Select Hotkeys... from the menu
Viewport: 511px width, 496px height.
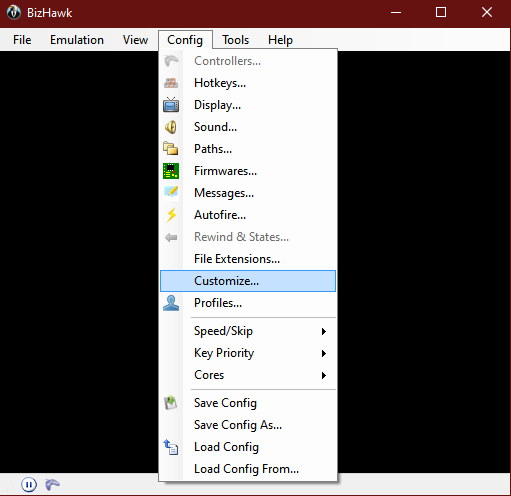coord(248,83)
